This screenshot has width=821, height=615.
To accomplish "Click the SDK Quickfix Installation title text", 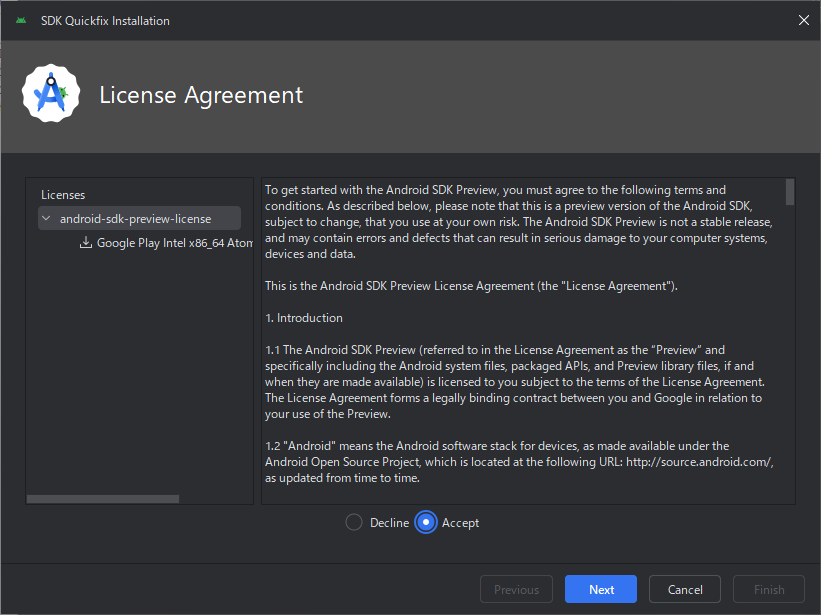I will click(x=105, y=21).
